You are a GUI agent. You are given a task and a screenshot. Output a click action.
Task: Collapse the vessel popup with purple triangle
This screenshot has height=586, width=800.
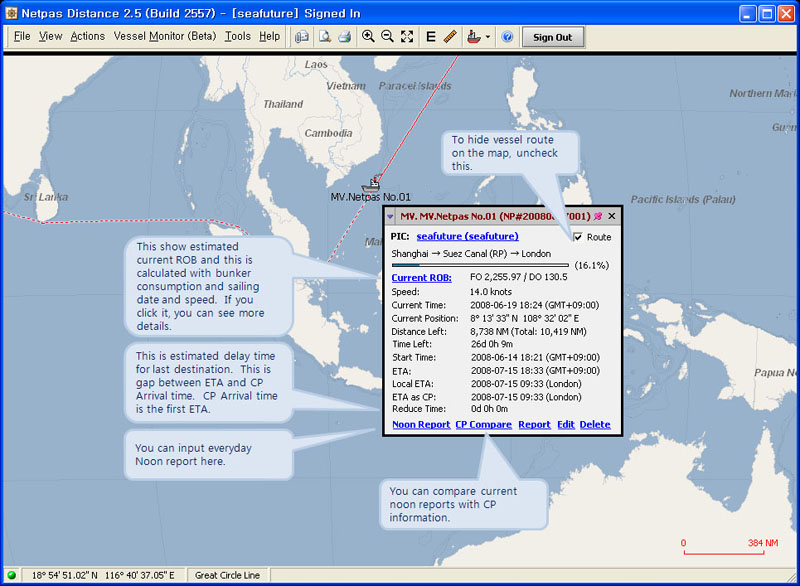[390, 217]
